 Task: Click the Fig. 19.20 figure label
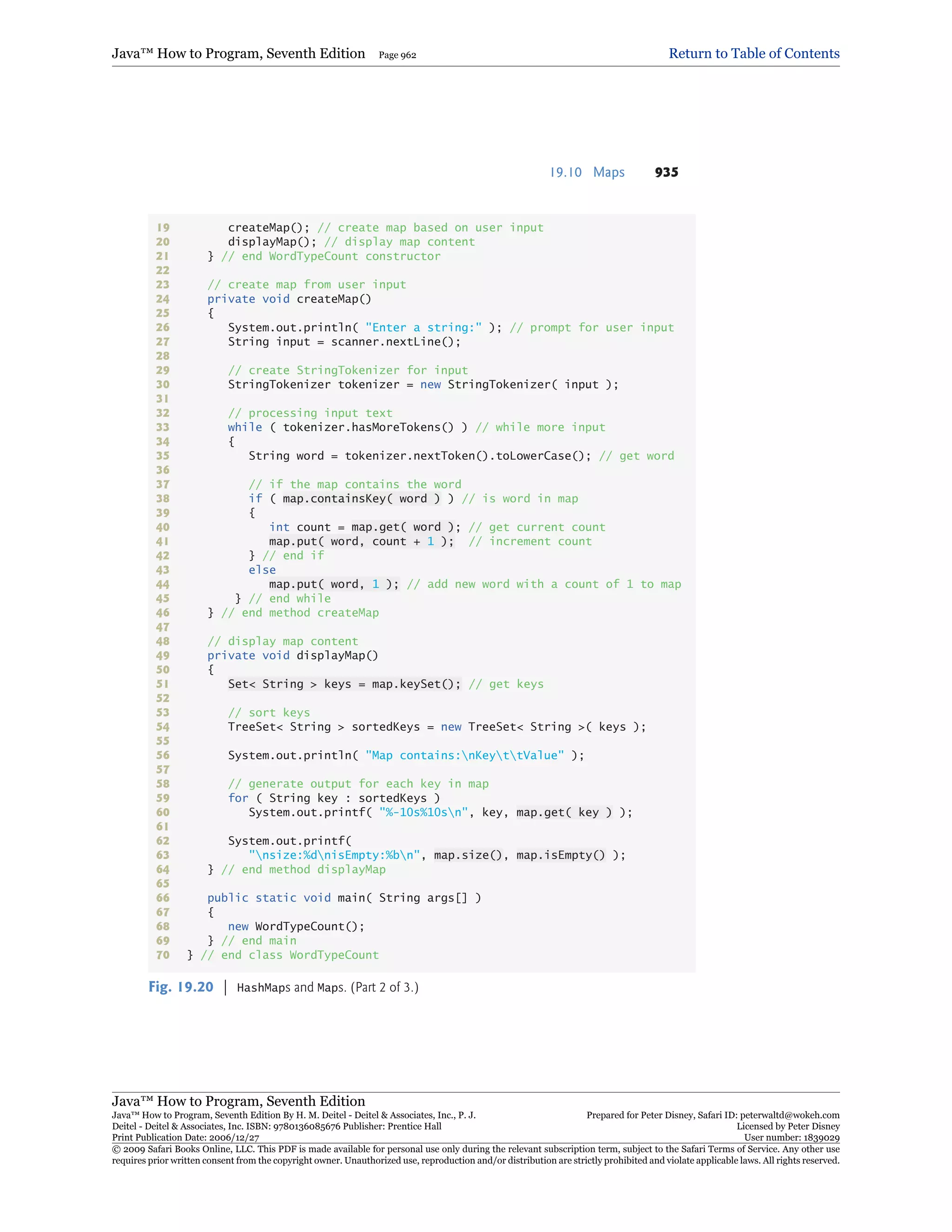click(x=180, y=987)
